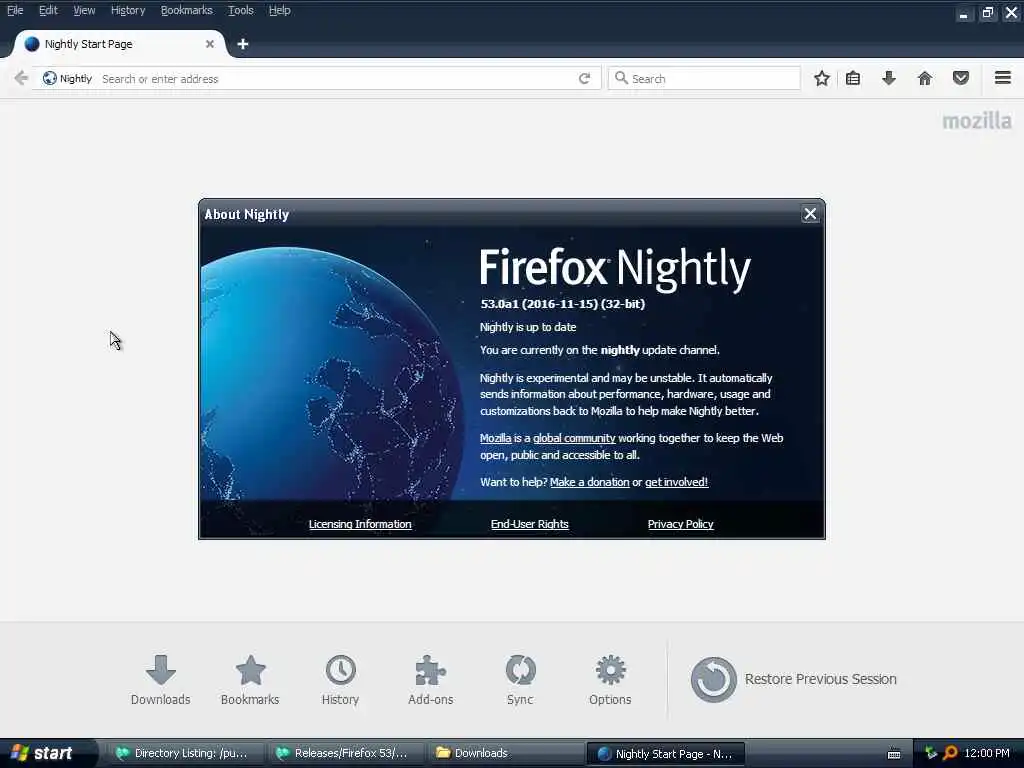Open the History menu in menu bar
The width and height of the screenshot is (1024, 768).
tap(128, 10)
